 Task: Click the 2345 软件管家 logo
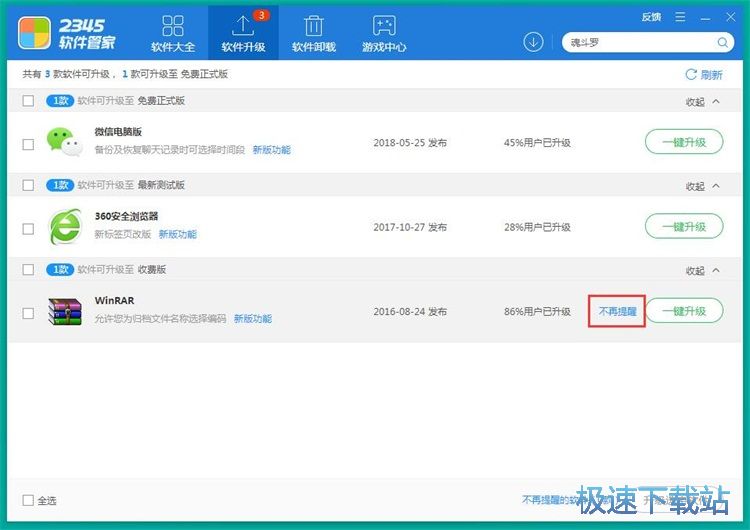(x=67, y=33)
